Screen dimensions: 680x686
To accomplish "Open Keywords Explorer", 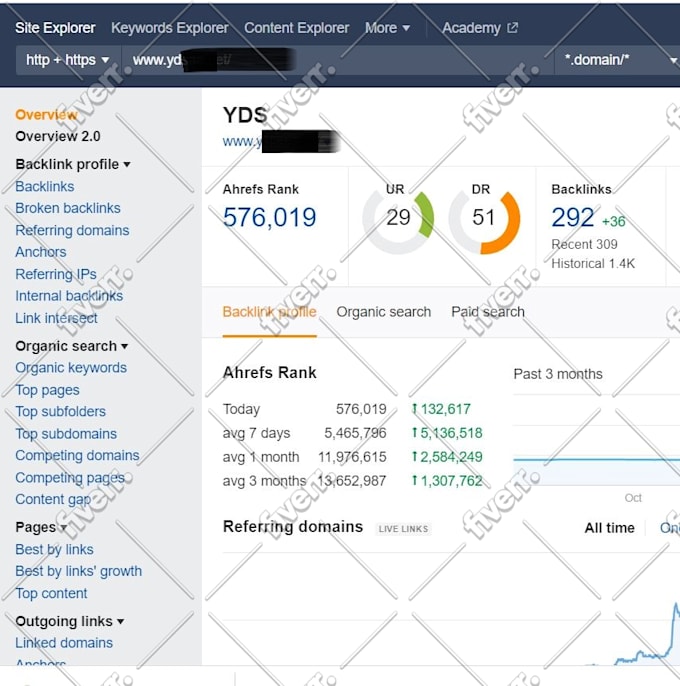I will (170, 28).
